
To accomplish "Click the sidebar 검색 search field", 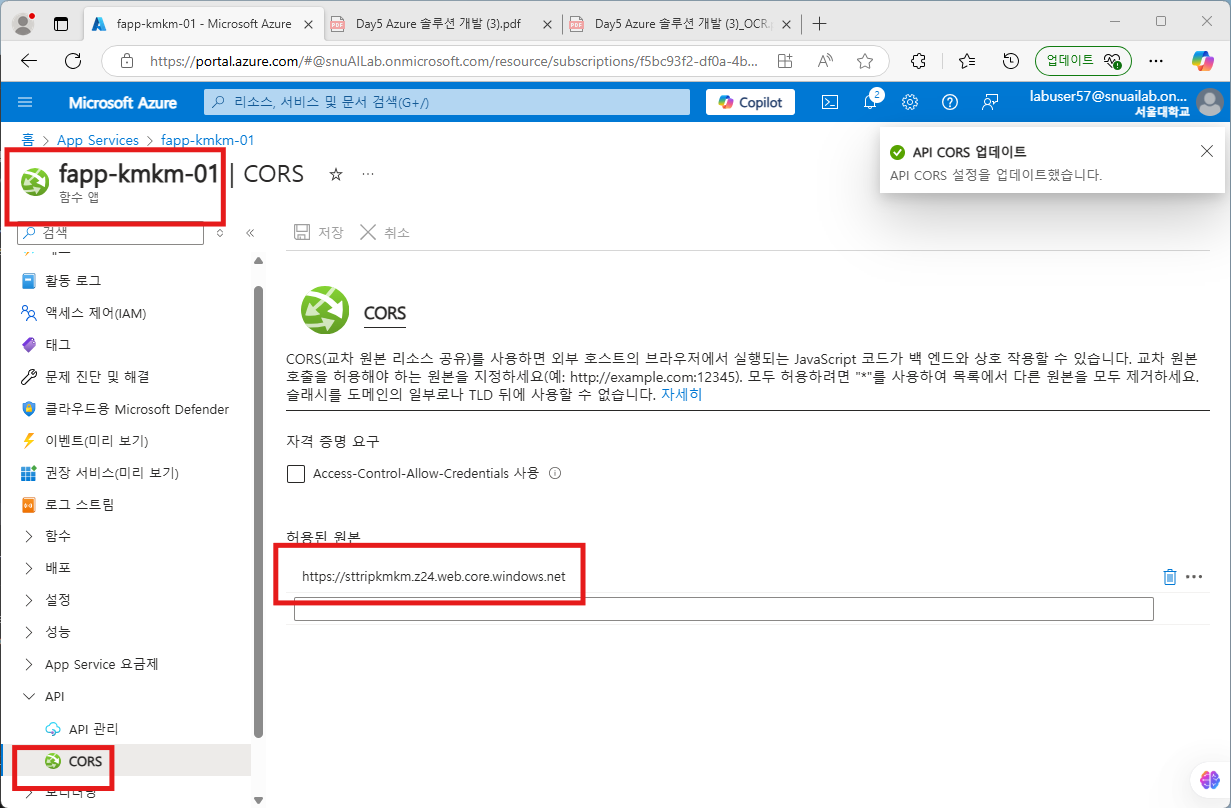I will pos(110,233).
